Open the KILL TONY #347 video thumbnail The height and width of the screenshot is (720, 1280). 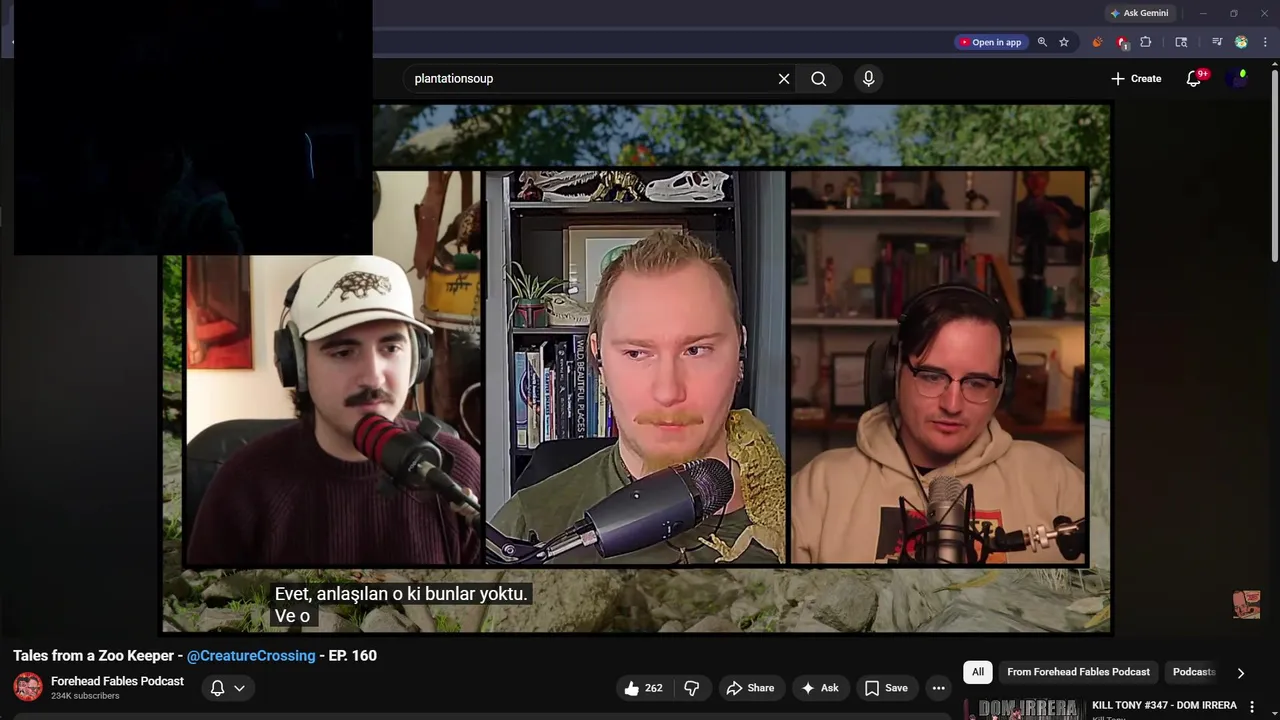[x=1023, y=709]
